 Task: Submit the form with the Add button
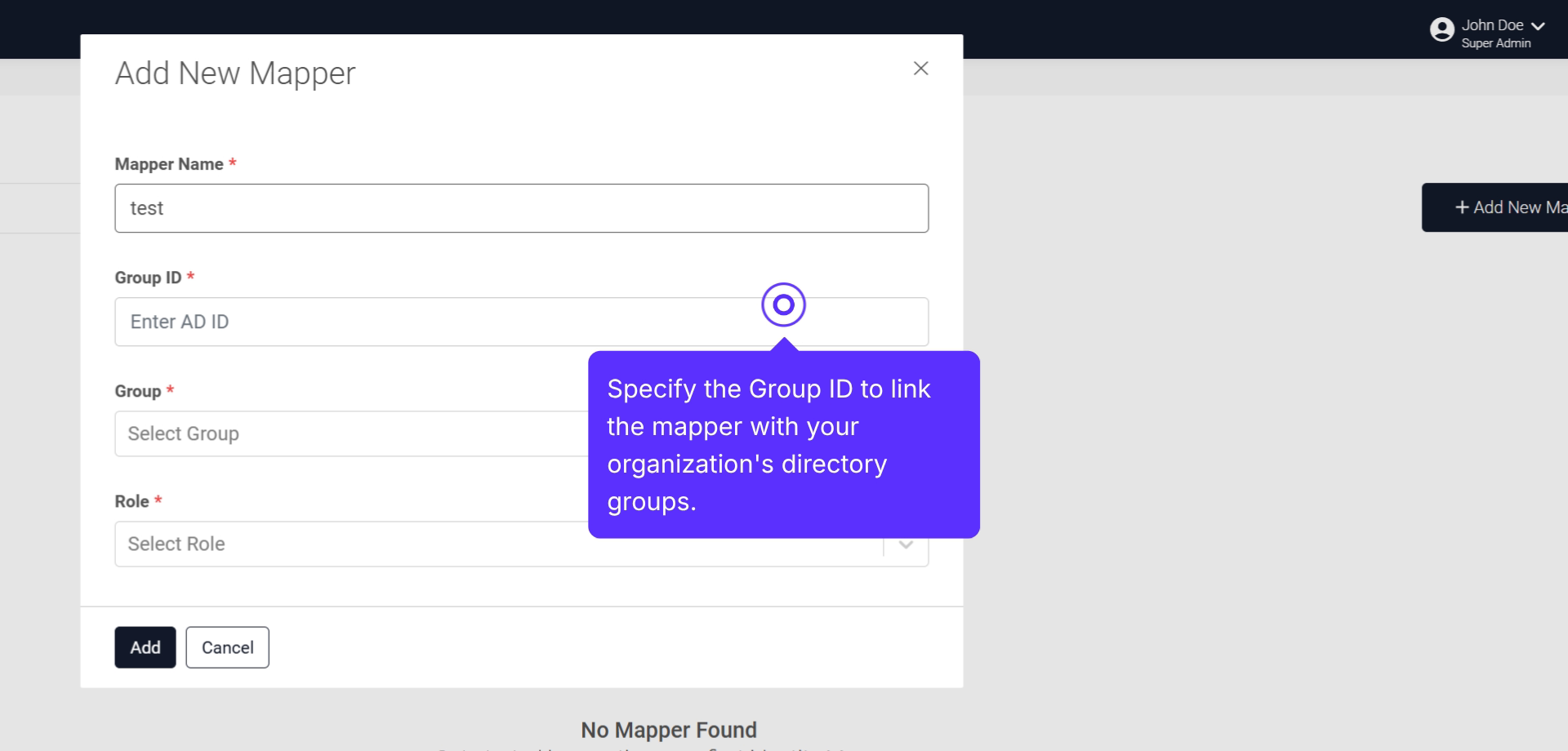point(145,647)
